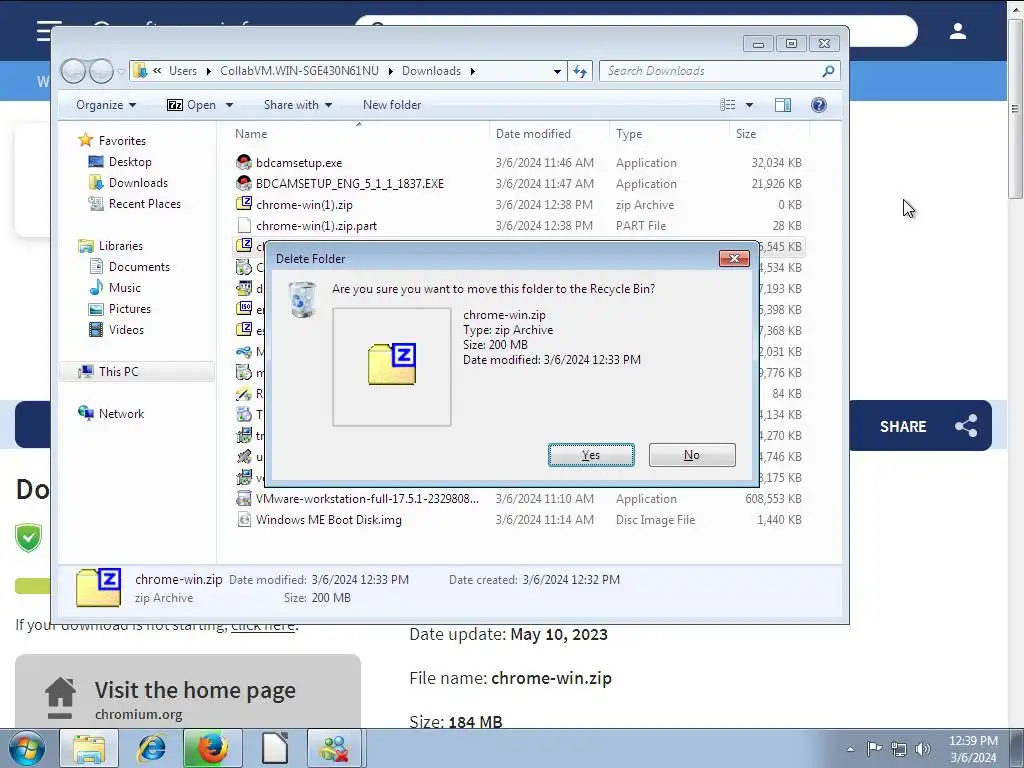
Task: Create a New folder
Action: pos(392,105)
